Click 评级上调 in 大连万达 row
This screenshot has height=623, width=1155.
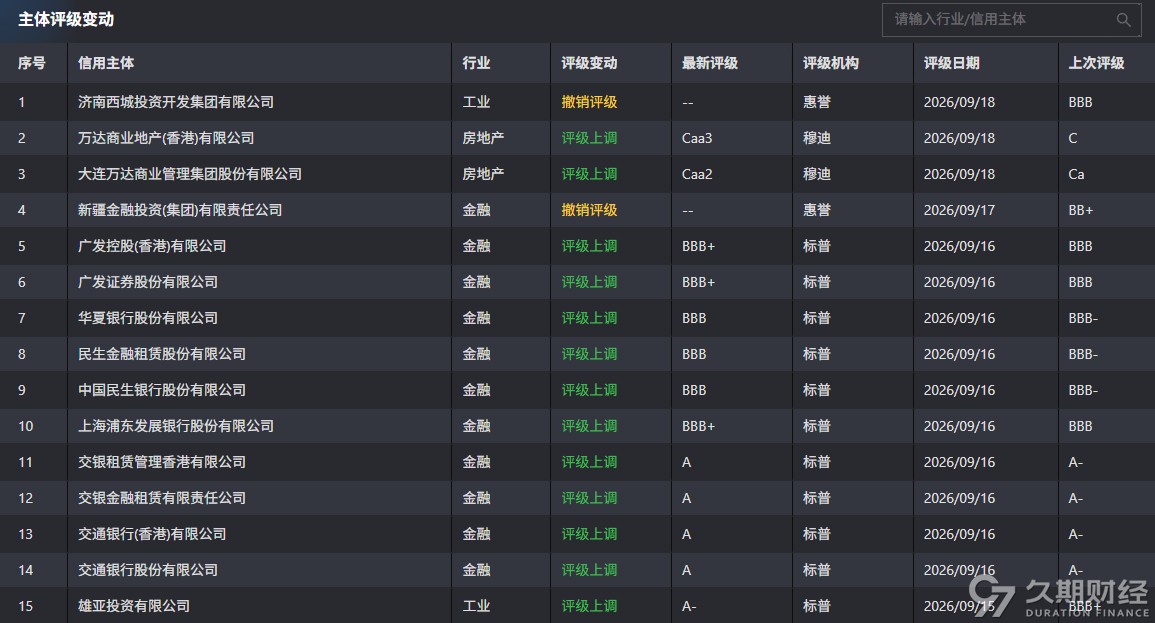tap(589, 174)
